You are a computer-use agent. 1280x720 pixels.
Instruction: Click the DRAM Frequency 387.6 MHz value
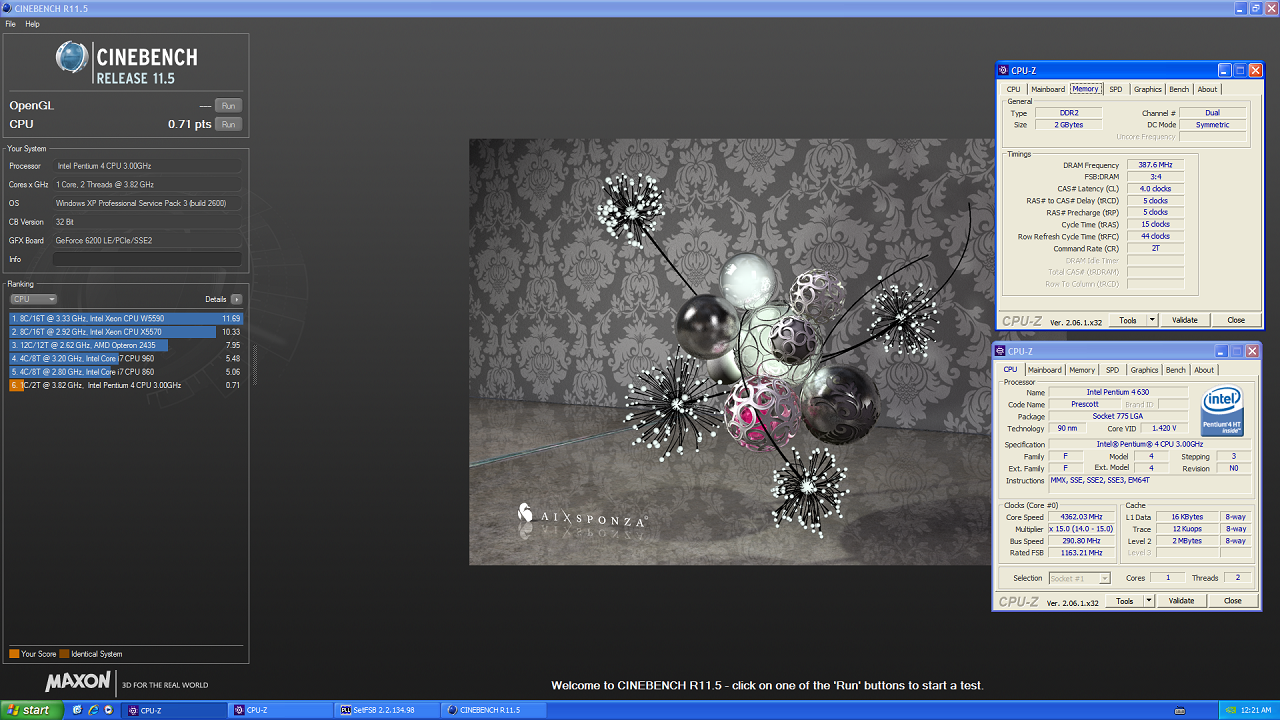pyautogui.click(x=1155, y=165)
